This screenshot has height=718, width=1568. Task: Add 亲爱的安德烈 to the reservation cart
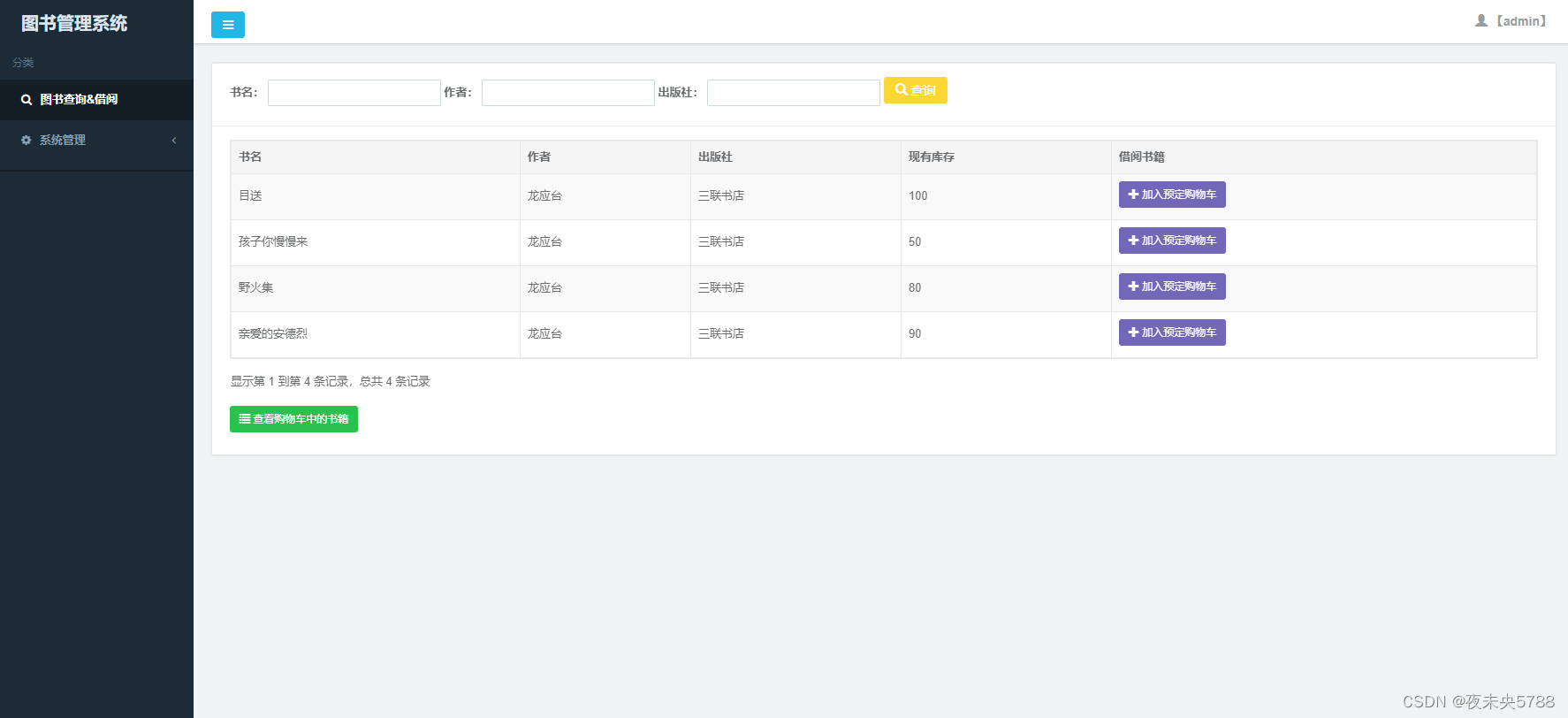tap(1172, 332)
